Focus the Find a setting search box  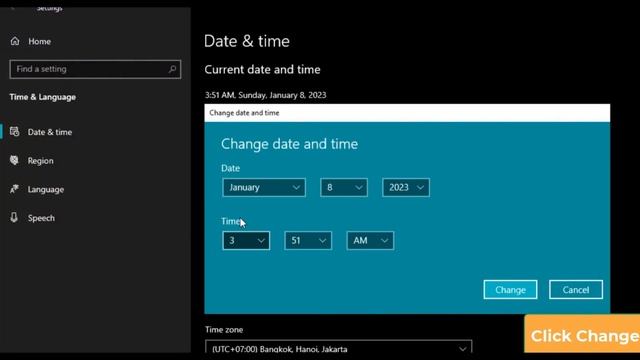pos(95,69)
